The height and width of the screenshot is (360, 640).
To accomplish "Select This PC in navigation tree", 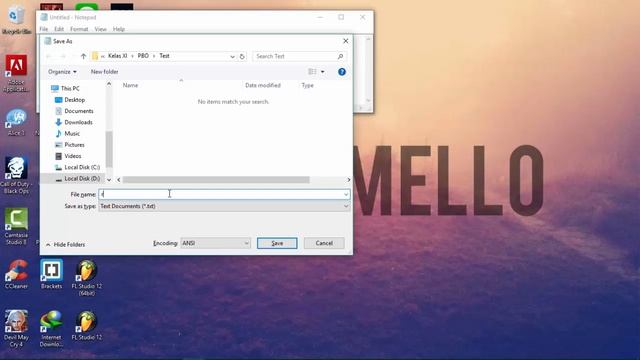I will 65,89.
